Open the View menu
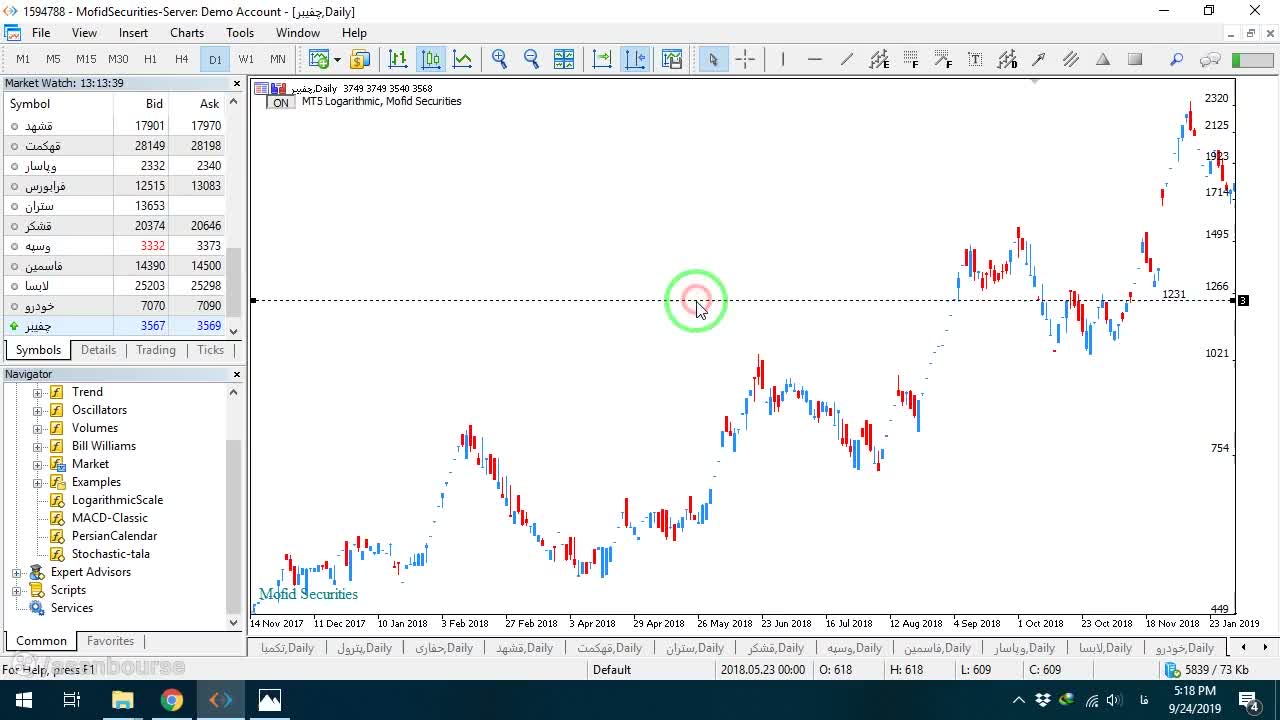Image resolution: width=1280 pixels, height=720 pixels. tap(84, 32)
